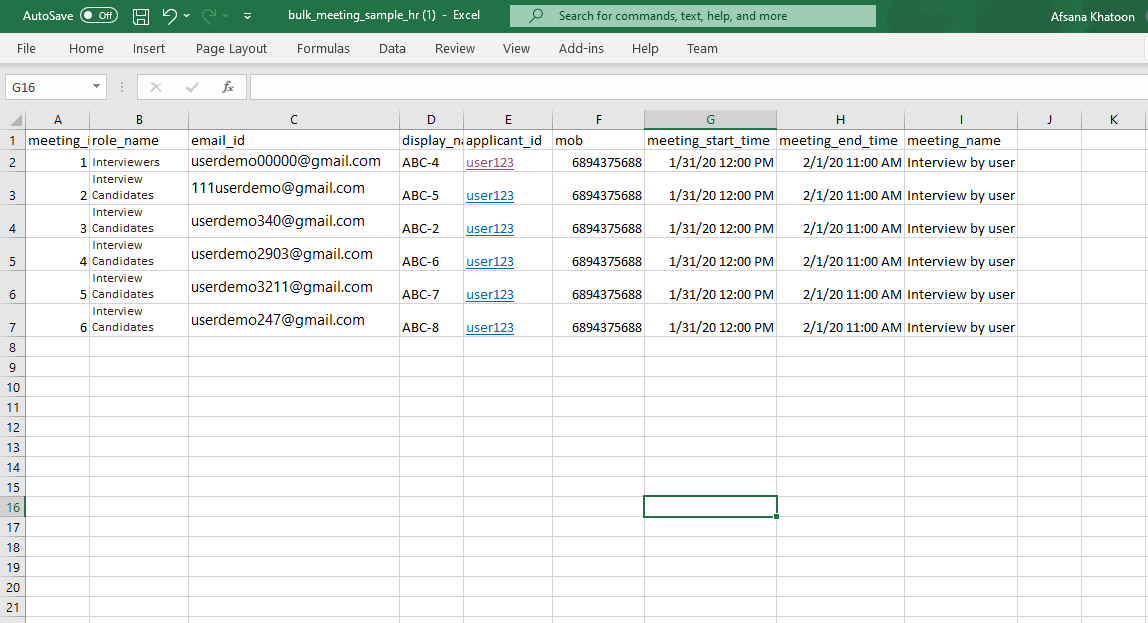Select column G header
This screenshot has width=1148, height=623.
tap(710, 119)
